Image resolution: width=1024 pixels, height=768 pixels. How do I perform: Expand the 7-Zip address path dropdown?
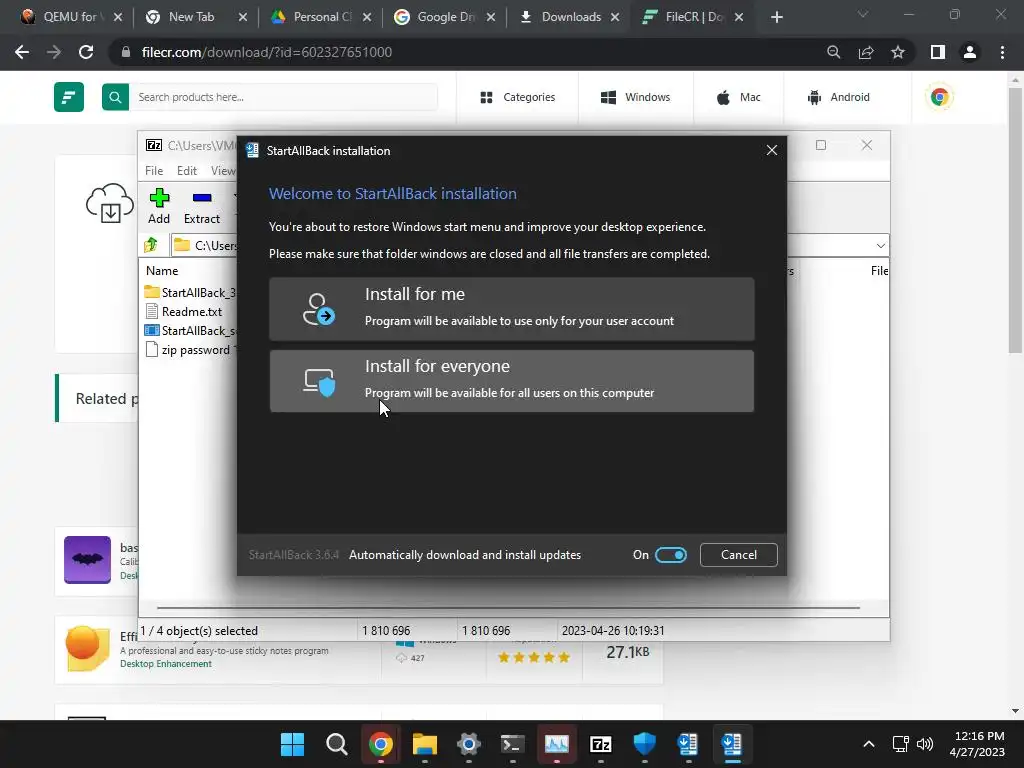coord(880,246)
